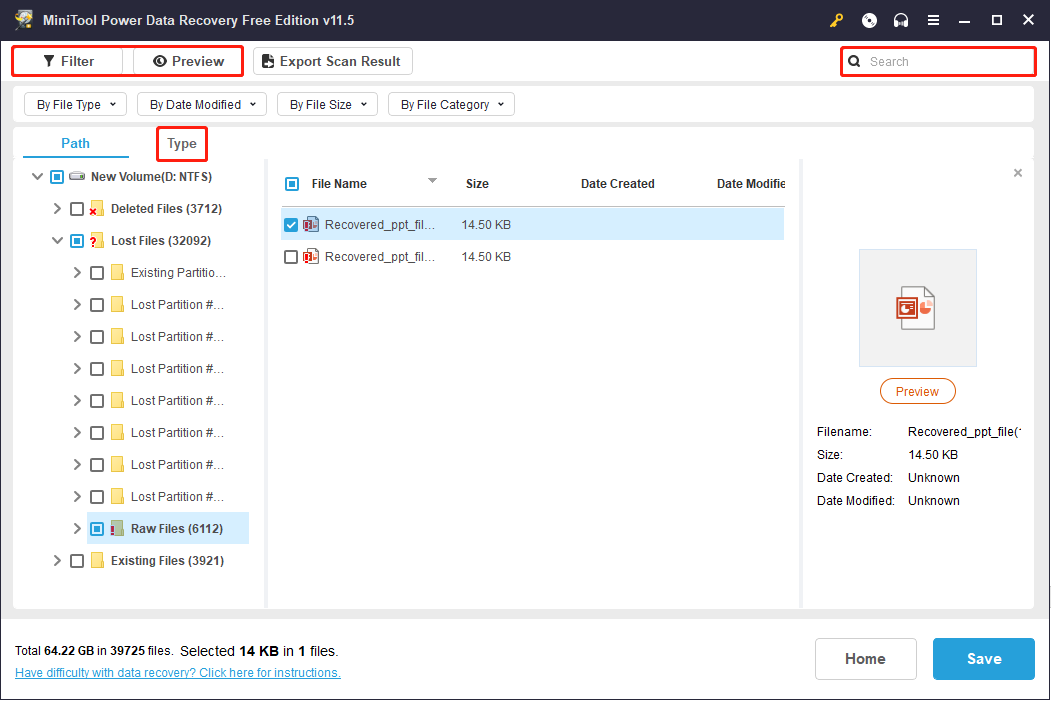1051x701 pixels.
Task: Click the key icon to register license
Action: 837,20
